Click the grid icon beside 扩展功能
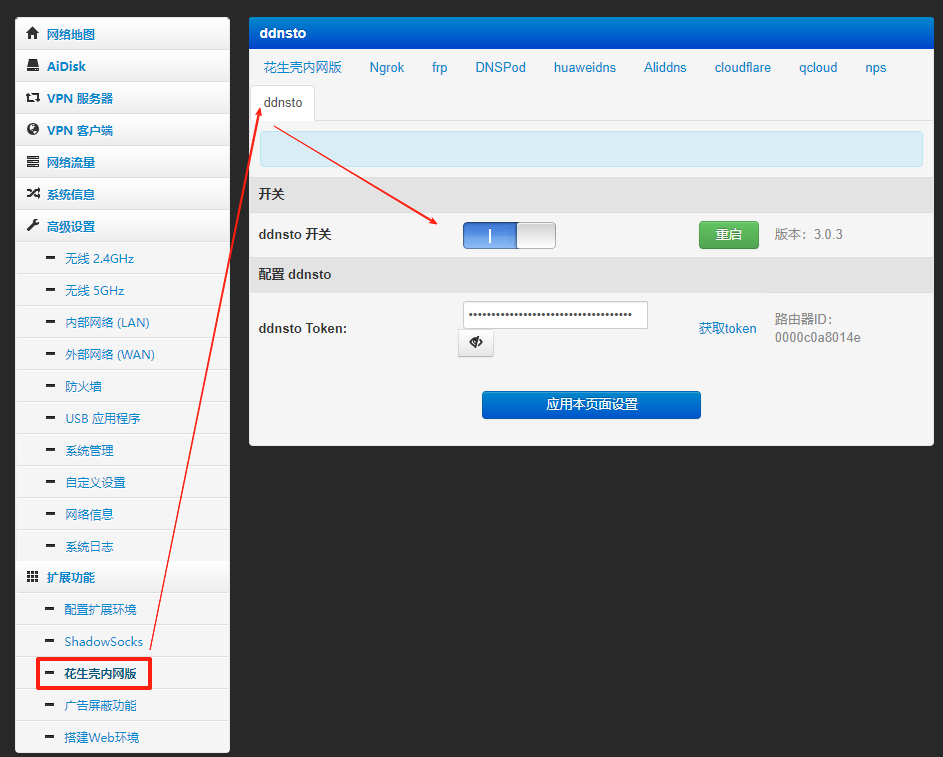Screen dimensions: 943x757 pyautogui.click(x=33, y=577)
